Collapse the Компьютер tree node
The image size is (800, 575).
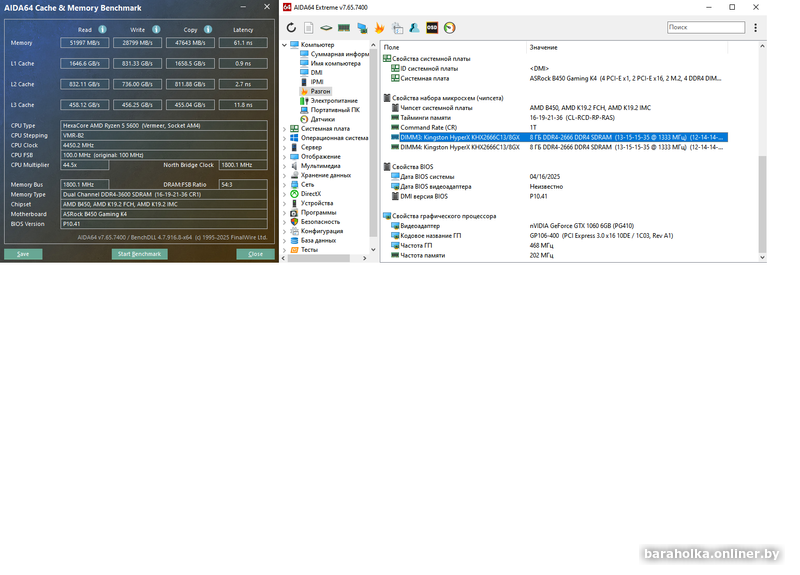pos(285,45)
